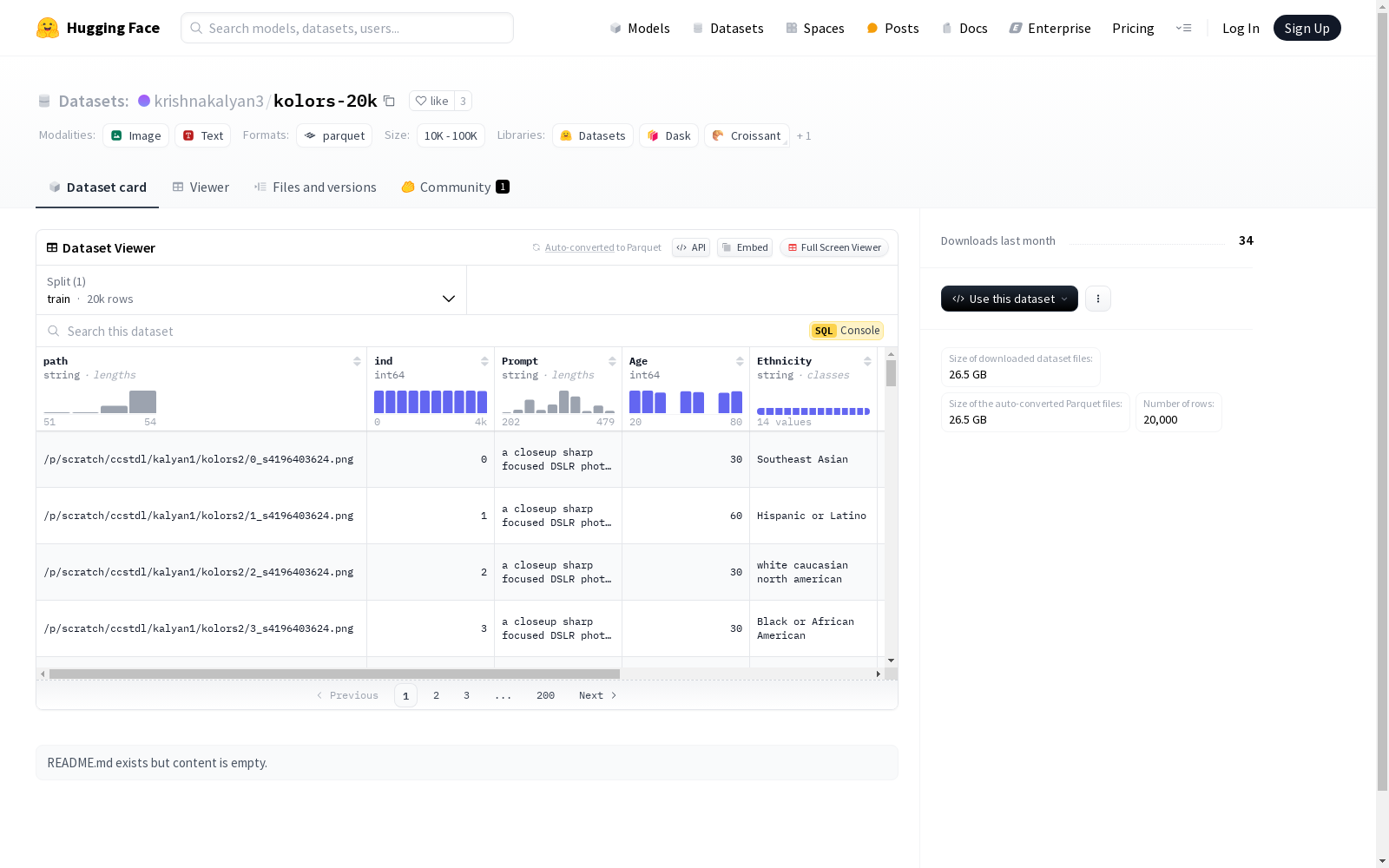Select the Text modality tag
1389x868 pixels.
pos(203,135)
